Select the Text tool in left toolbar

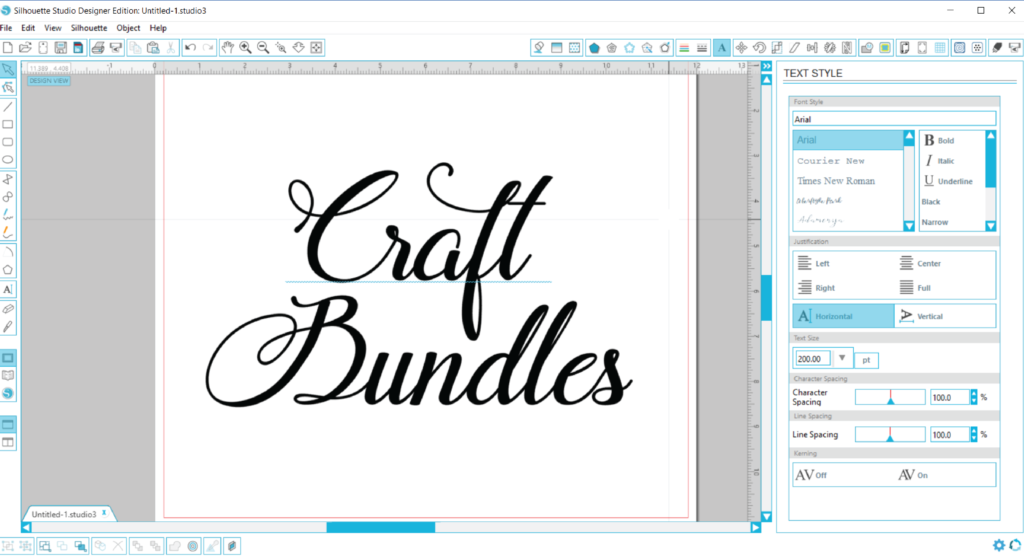point(8,289)
